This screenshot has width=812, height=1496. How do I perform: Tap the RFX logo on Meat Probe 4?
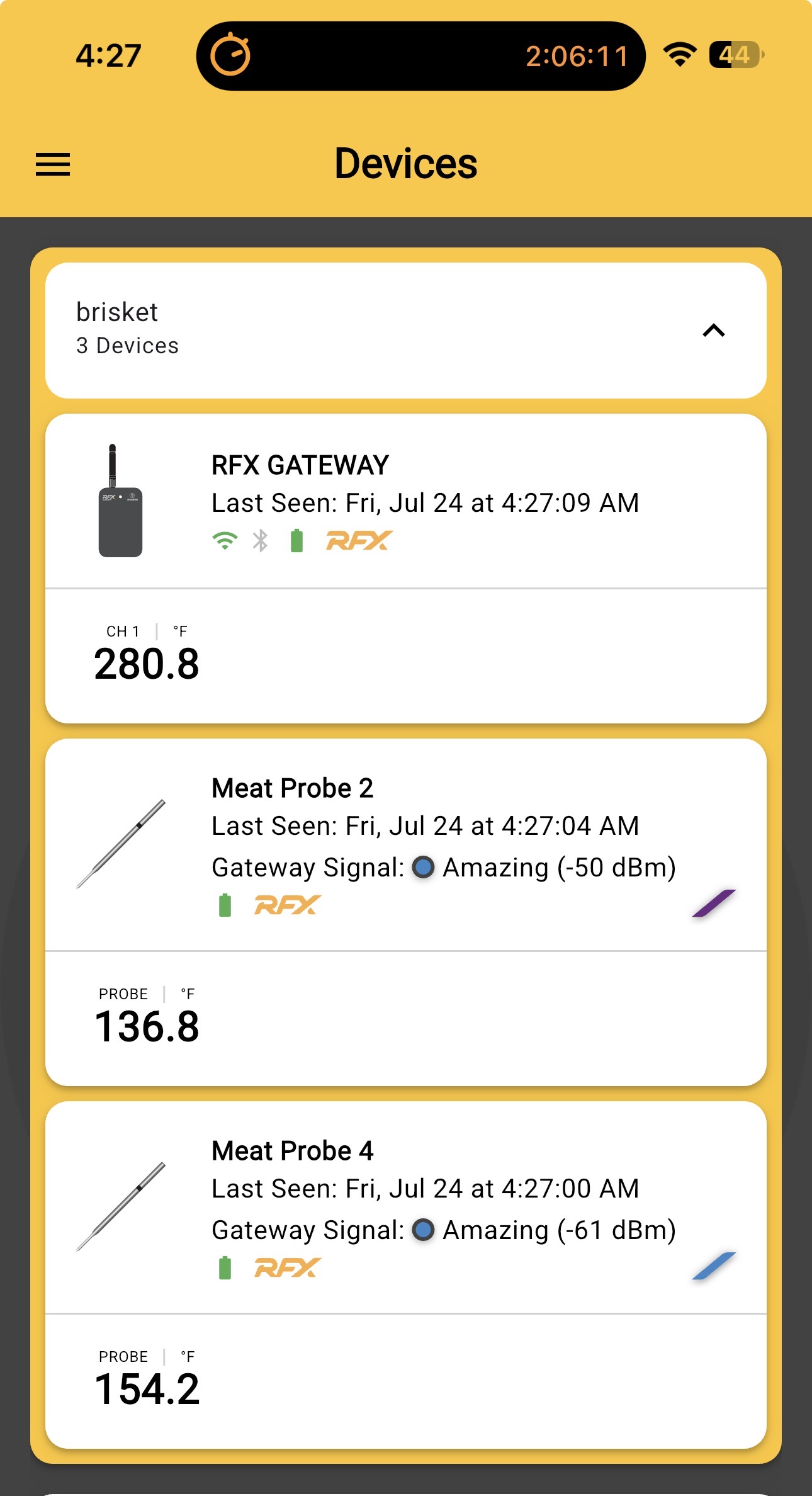tap(288, 1267)
